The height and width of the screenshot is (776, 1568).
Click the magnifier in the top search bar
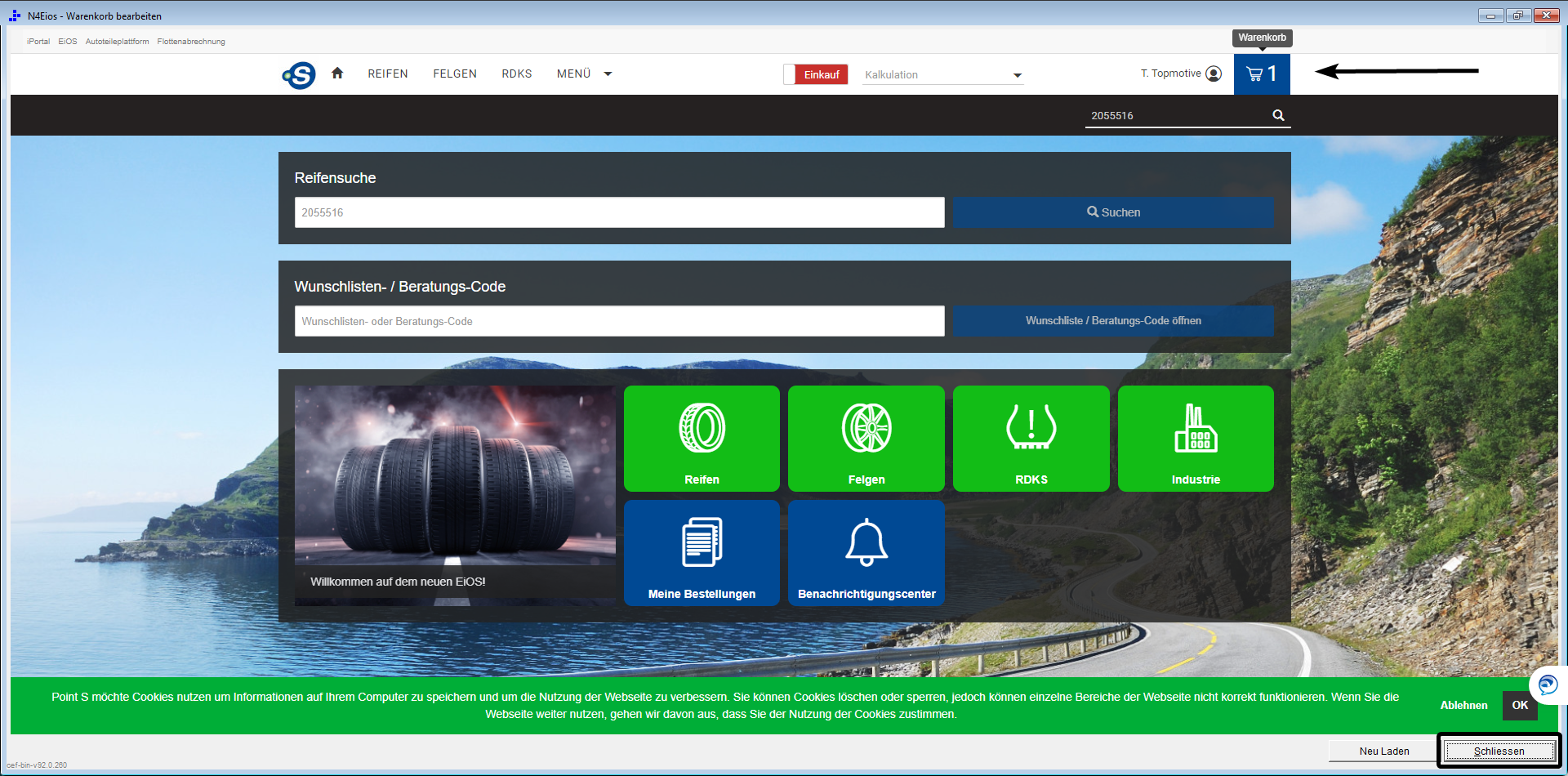pyautogui.click(x=1278, y=115)
